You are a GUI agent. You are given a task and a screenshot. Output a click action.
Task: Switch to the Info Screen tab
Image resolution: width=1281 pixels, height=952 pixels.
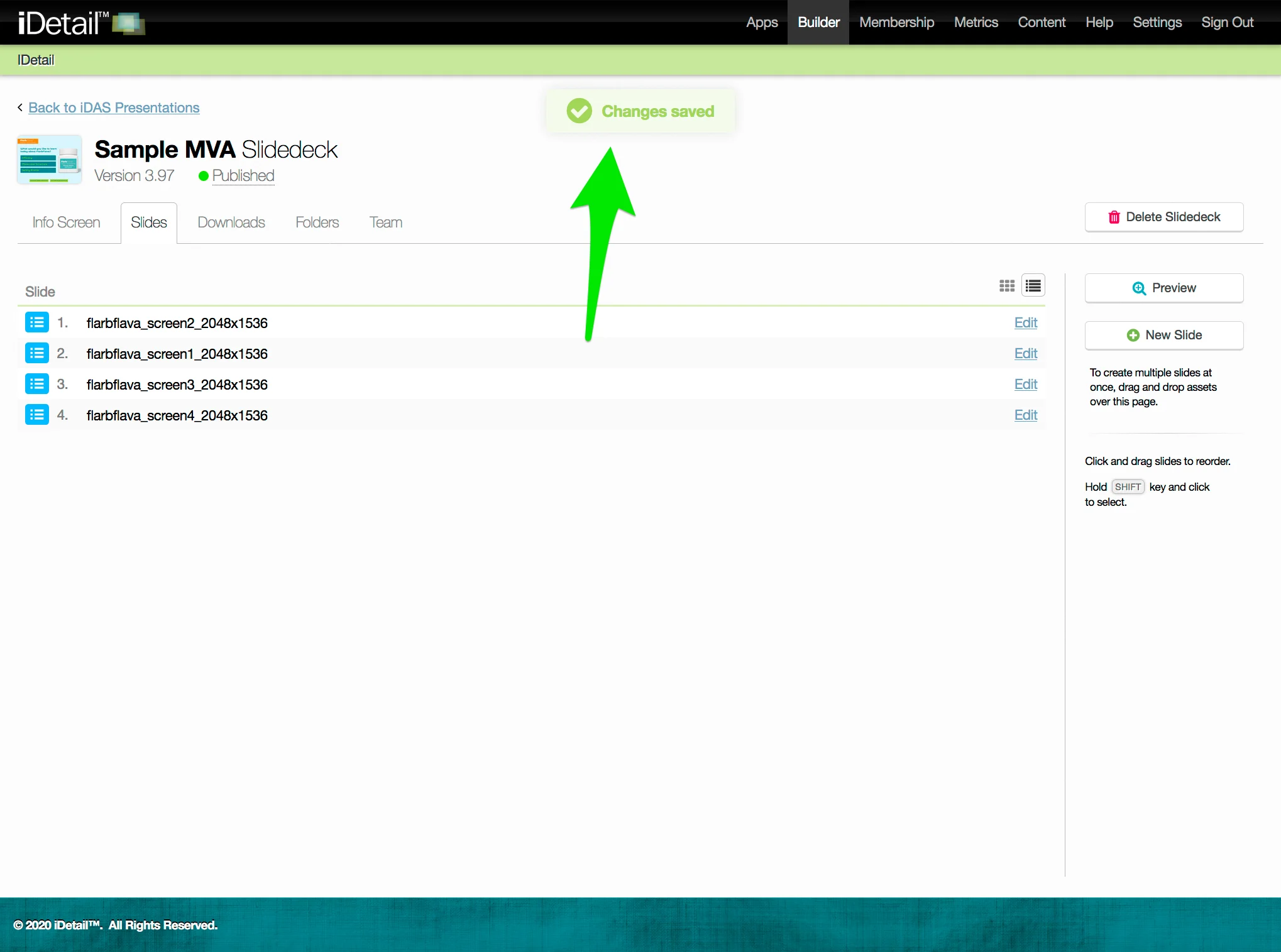[66, 222]
